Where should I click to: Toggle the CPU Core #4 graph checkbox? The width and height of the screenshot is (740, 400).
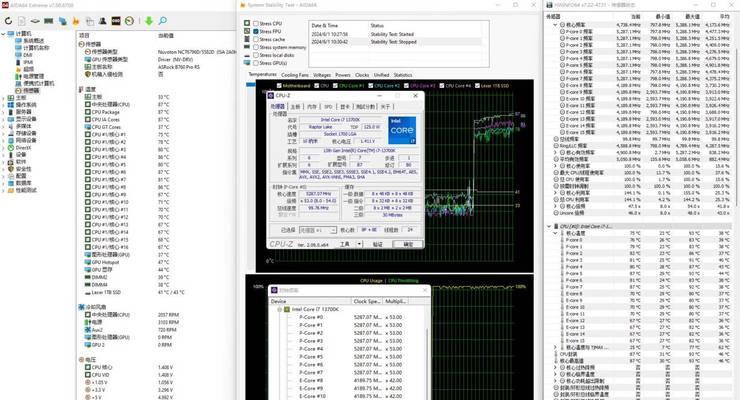pyautogui.click(x=442, y=85)
